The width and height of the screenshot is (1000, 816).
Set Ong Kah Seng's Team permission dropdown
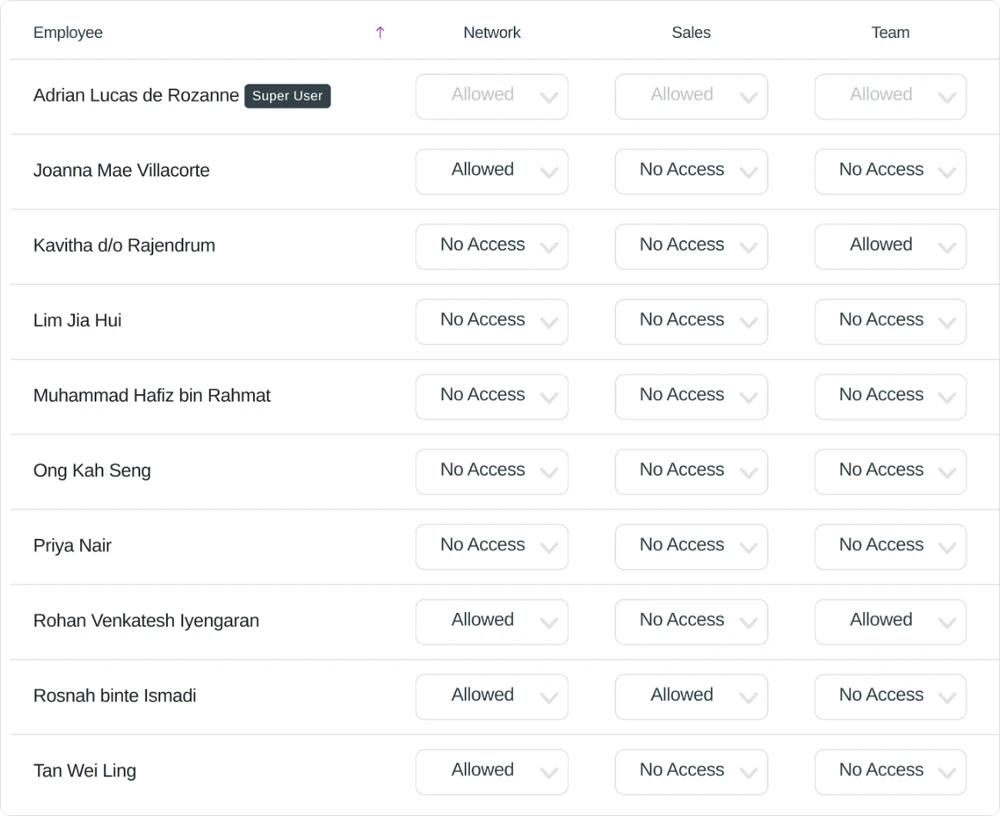point(890,472)
